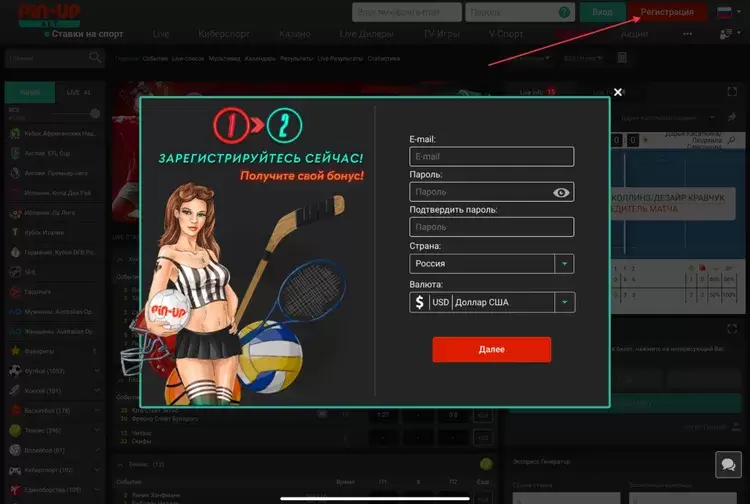Select the Кубок Италии trophy icon
Screen dimensions: 750x504
(15, 232)
